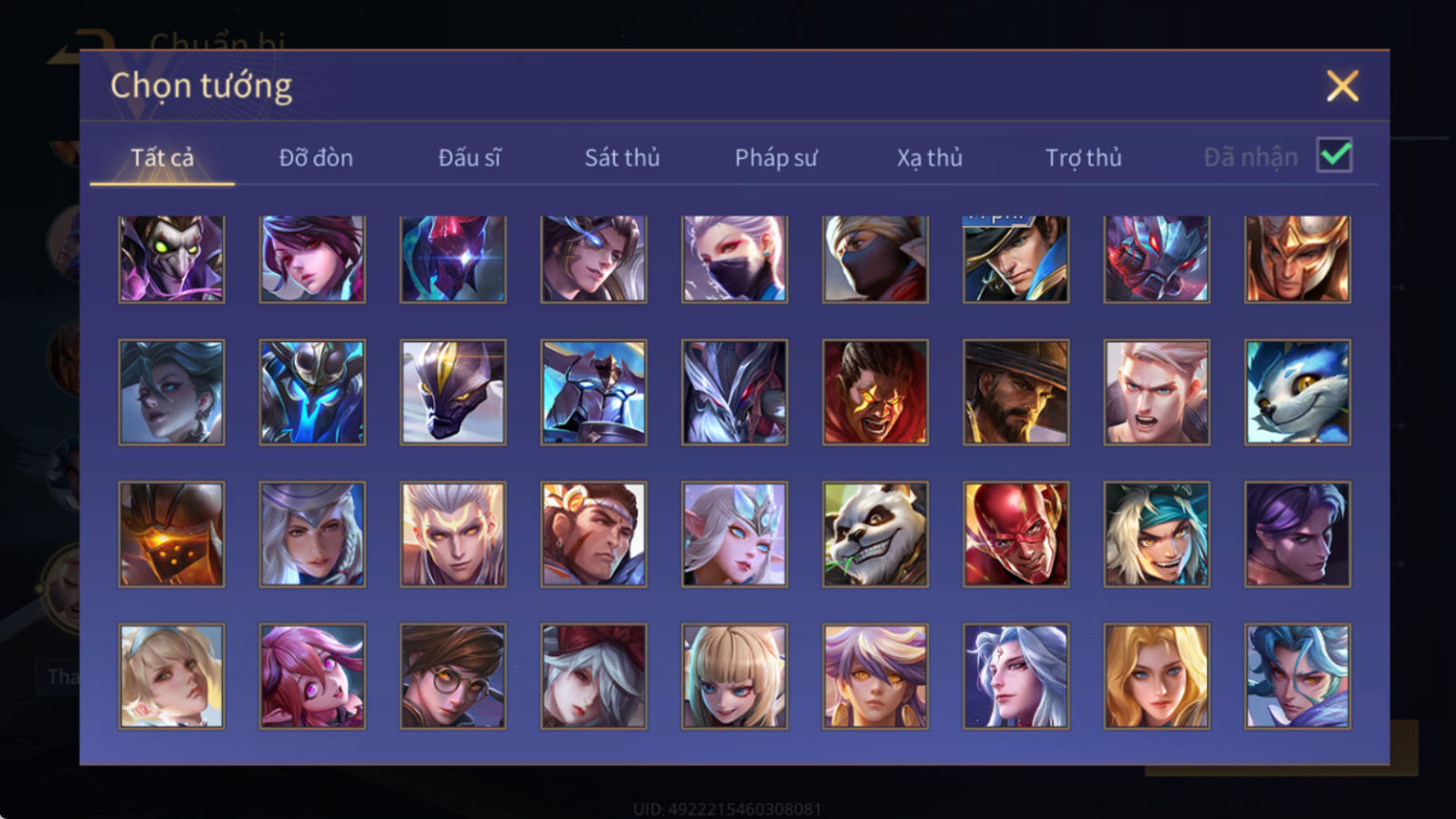Choose the blonde bob-haired girl portrait
Screen dimensions: 1456x819
point(735,676)
